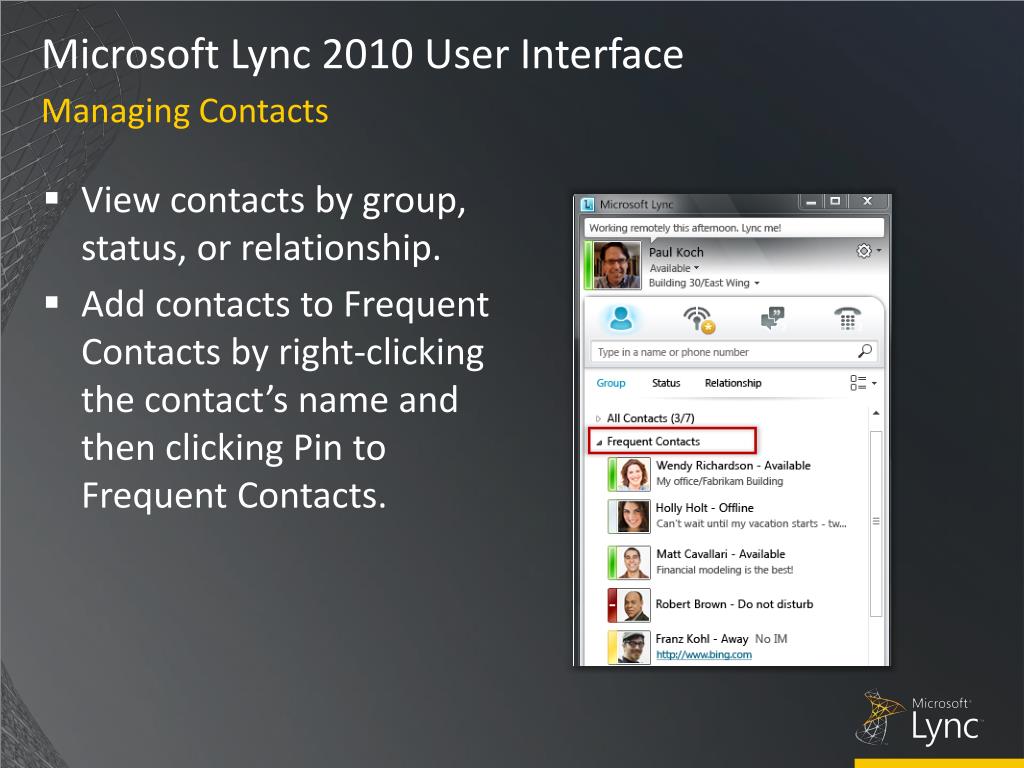This screenshot has height=768, width=1024.
Task: Click the contact list vertical scrollbar thumb
Action: 876,522
